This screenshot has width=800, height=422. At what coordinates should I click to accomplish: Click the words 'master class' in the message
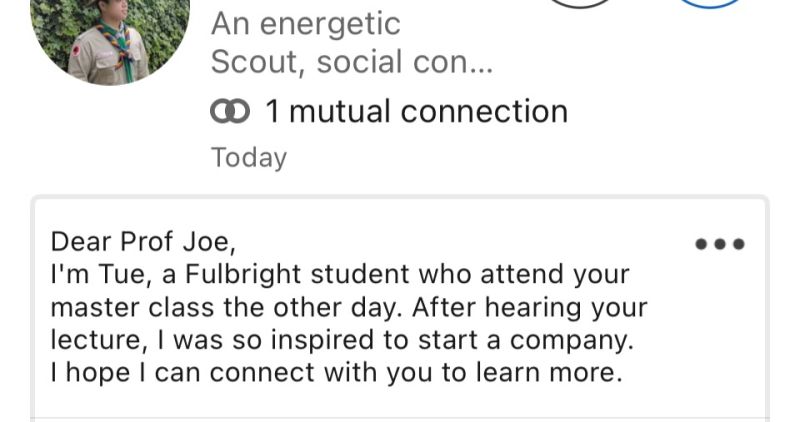pos(132,308)
